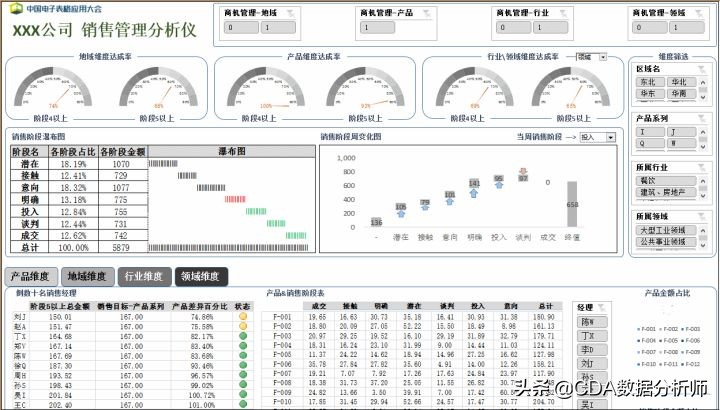720x410 pixels.
Task: Click blue up arrow above 潜在 column
Action: tap(401, 213)
